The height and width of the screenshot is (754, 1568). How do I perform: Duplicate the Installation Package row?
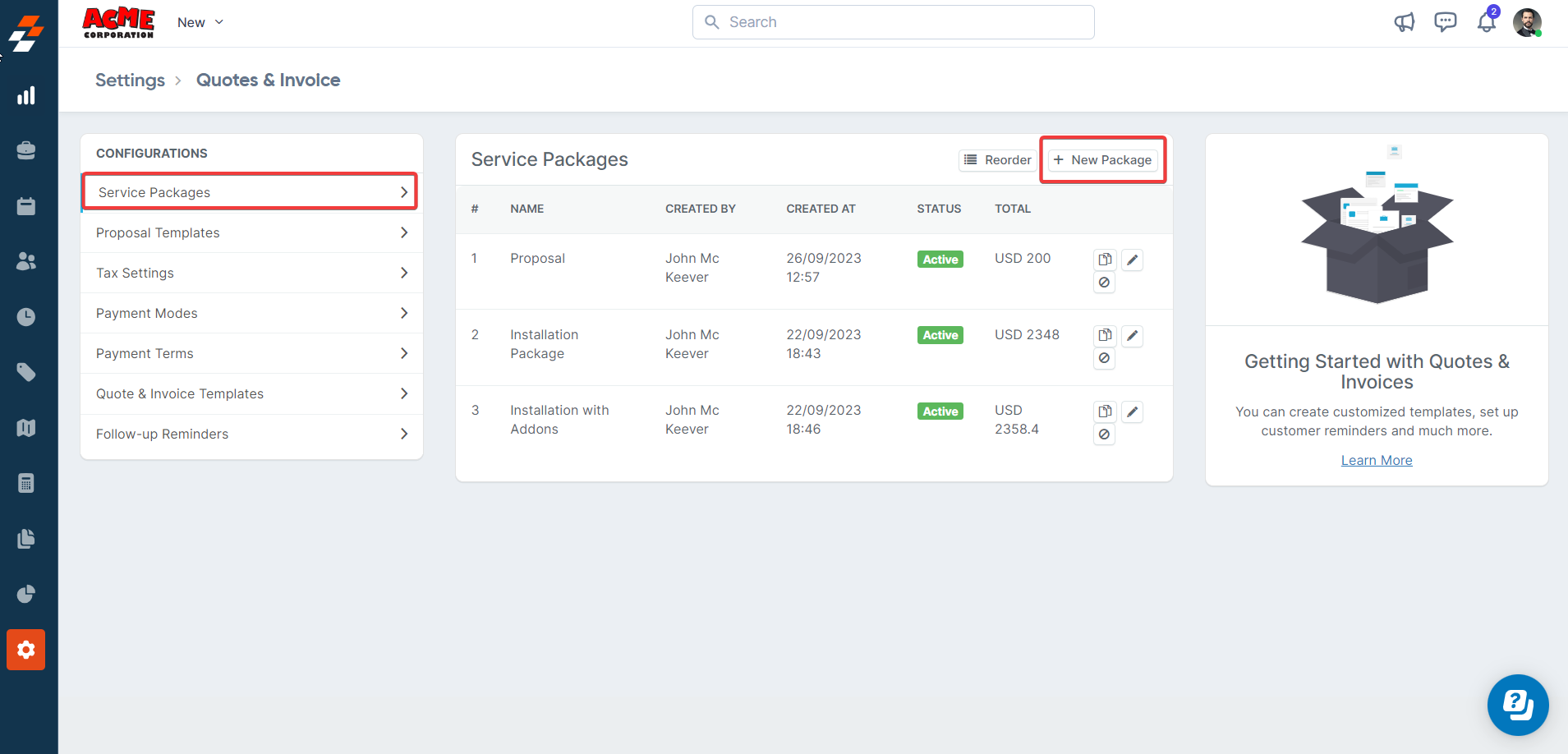click(x=1105, y=335)
